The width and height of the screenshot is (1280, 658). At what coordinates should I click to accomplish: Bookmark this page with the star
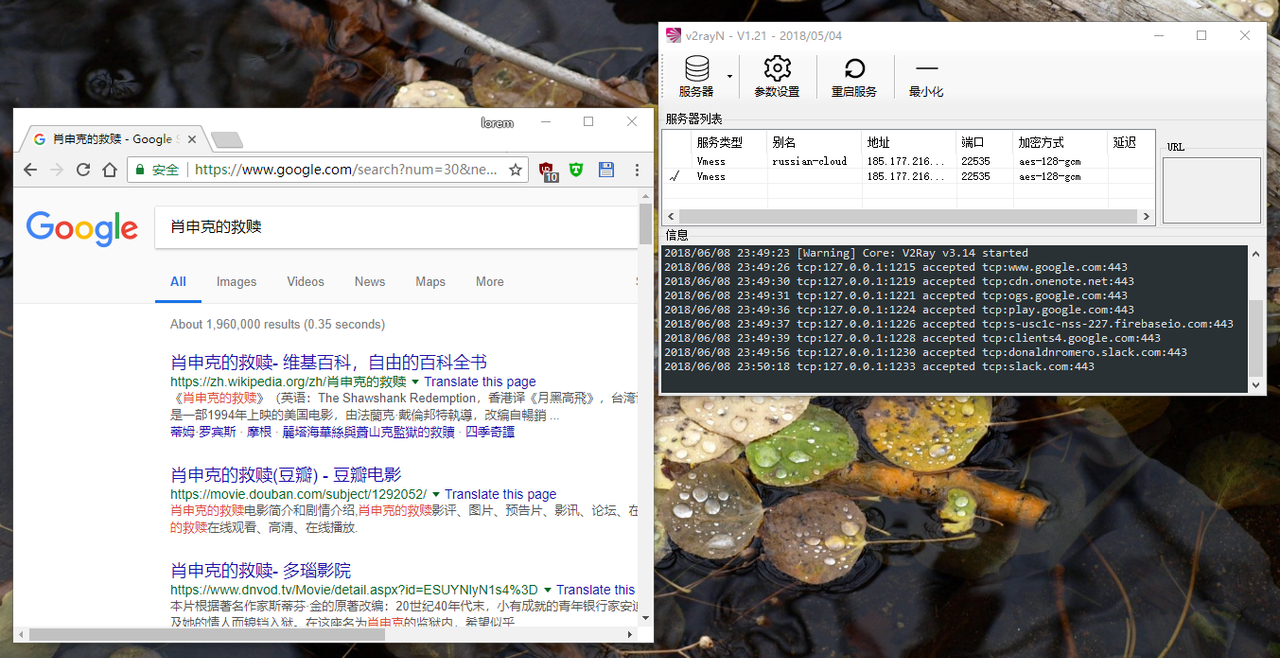[x=515, y=170]
